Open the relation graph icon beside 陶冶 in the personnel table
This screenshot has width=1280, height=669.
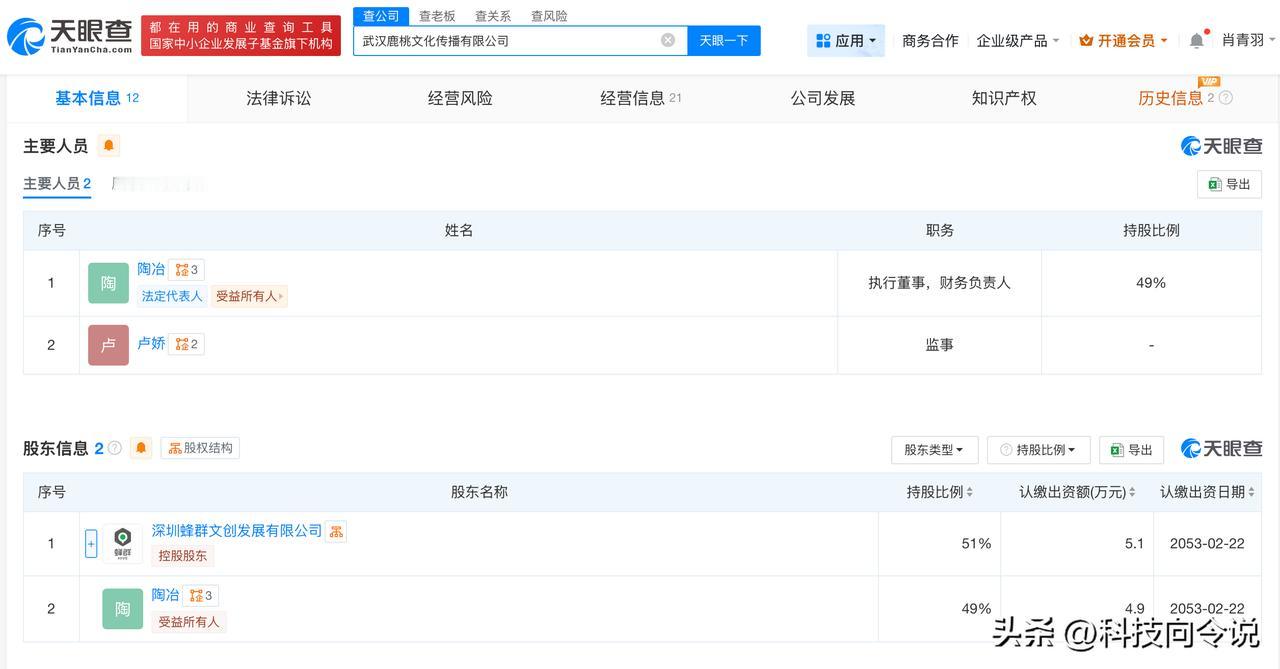(x=186, y=269)
